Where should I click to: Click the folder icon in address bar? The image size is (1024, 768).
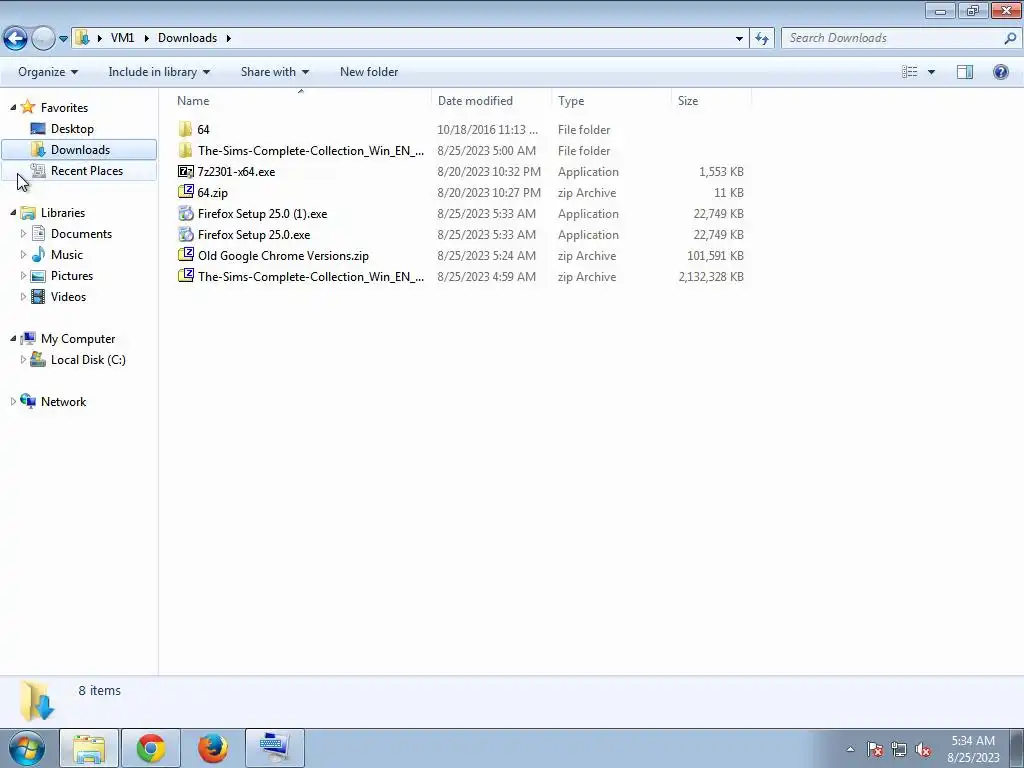[x=82, y=38]
